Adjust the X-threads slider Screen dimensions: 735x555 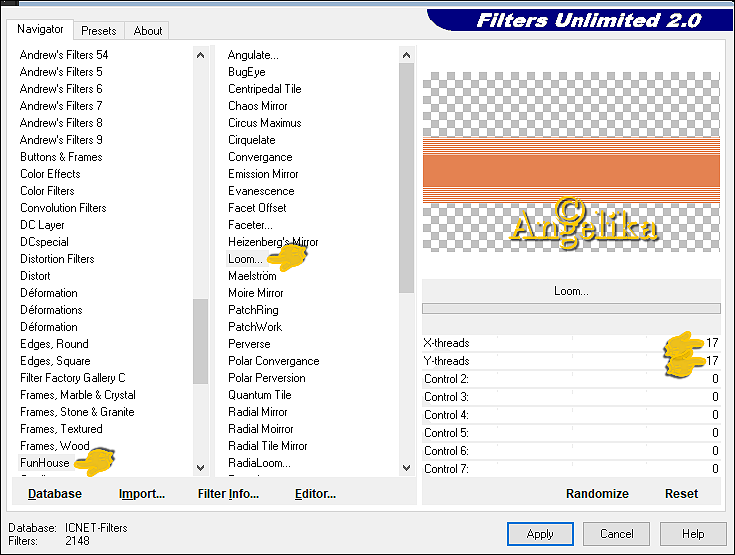pyautogui.click(x=571, y=343)
